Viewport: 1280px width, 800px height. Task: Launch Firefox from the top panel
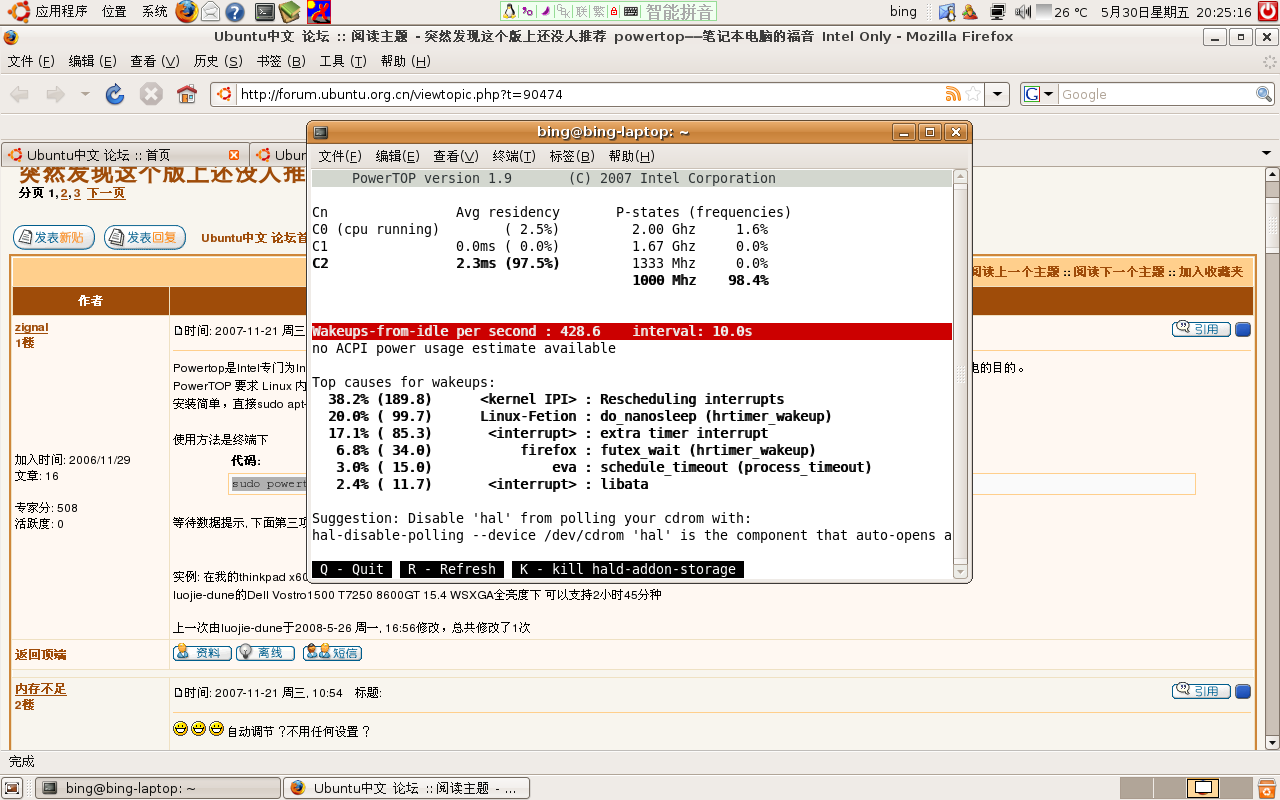click(x=186, y=12)
